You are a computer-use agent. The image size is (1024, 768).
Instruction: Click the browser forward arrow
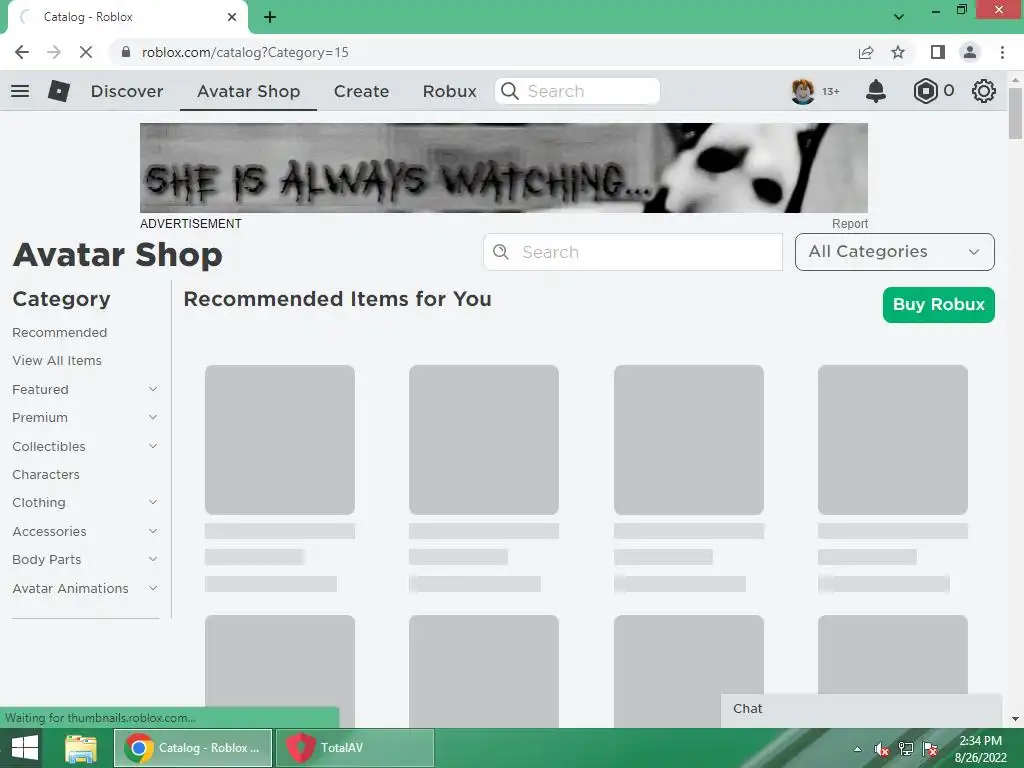[54, 52]
